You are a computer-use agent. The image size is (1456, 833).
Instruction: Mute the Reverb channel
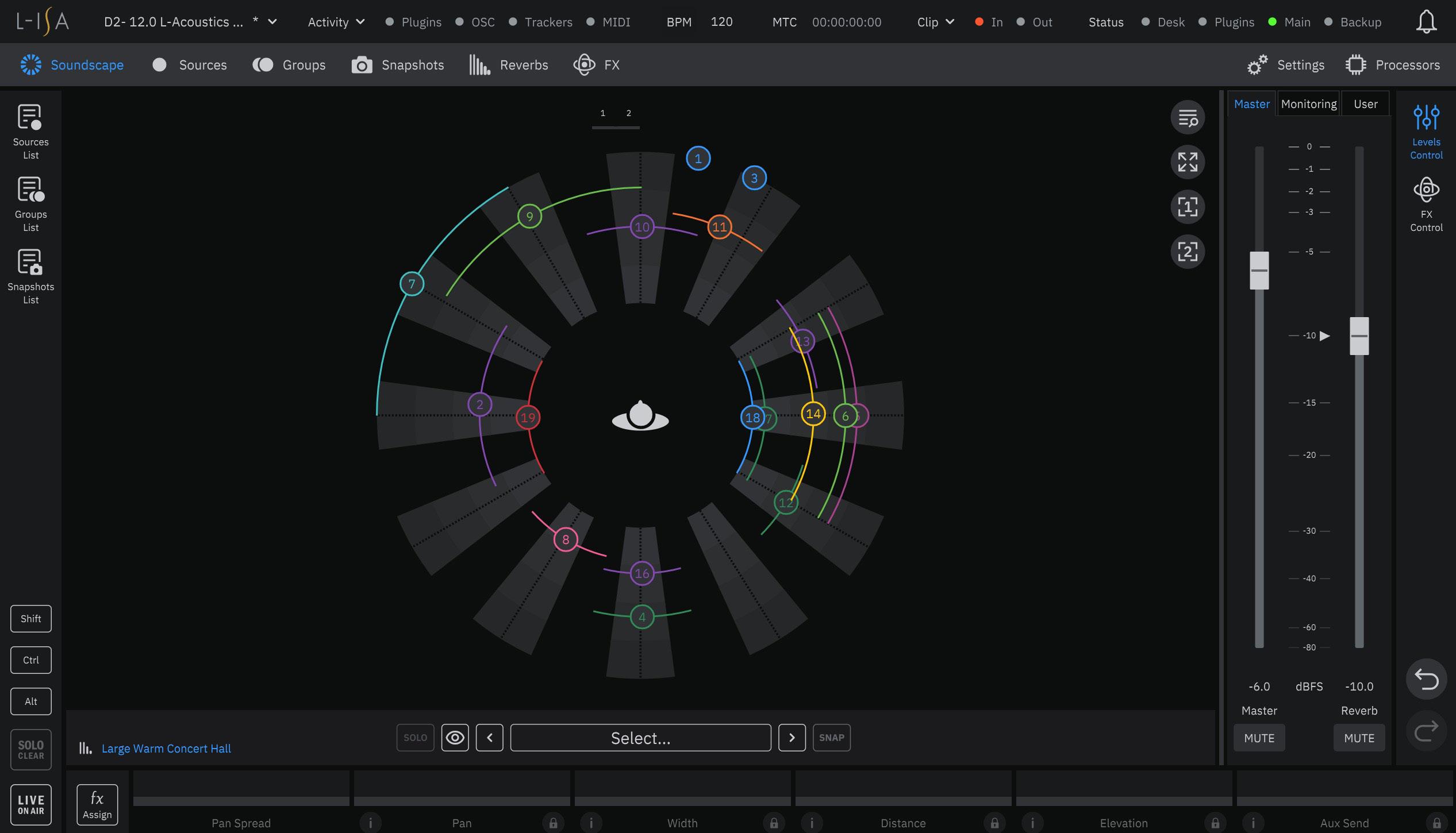1359,738
